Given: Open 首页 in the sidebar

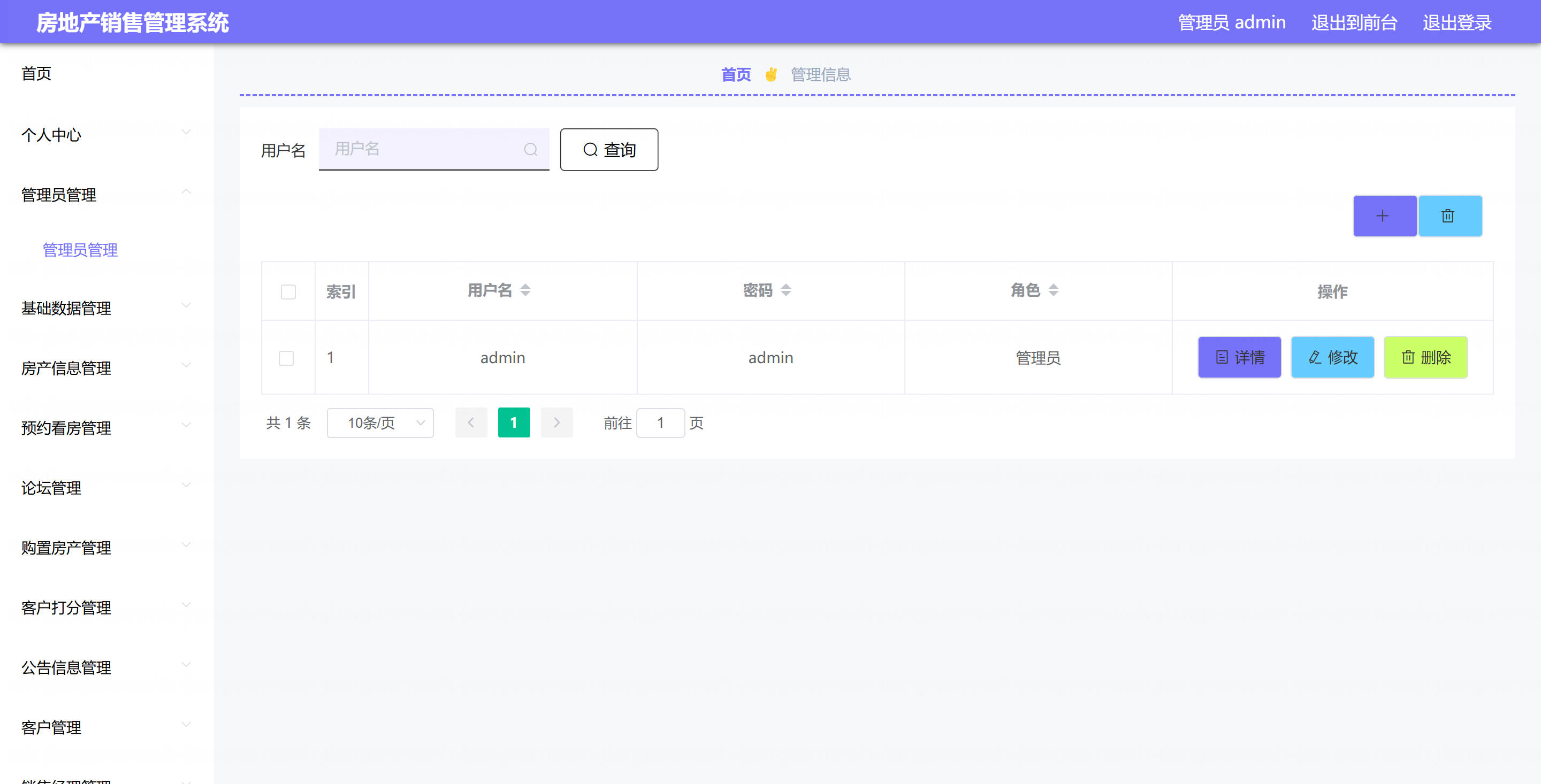Looking at the screenshot, I should tap(36, 74).
